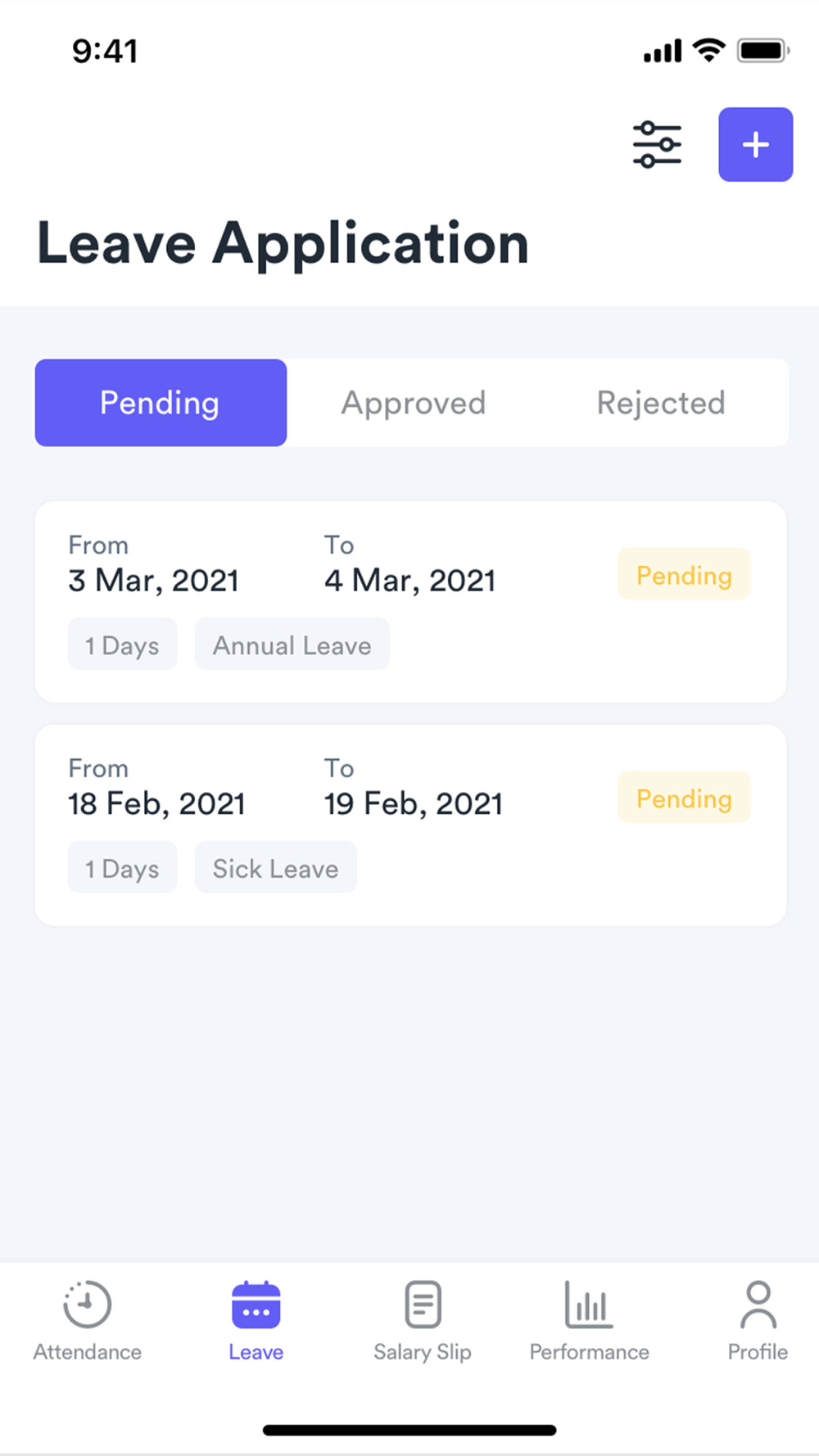
Task: Tap the Wi-Fi status icon
Action: (708, 50)
